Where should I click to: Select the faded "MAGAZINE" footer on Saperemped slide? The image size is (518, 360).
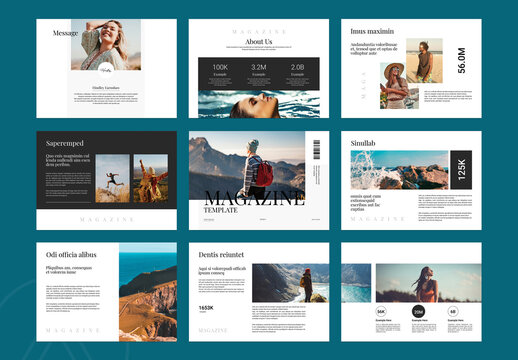click(x=107, y=219)
